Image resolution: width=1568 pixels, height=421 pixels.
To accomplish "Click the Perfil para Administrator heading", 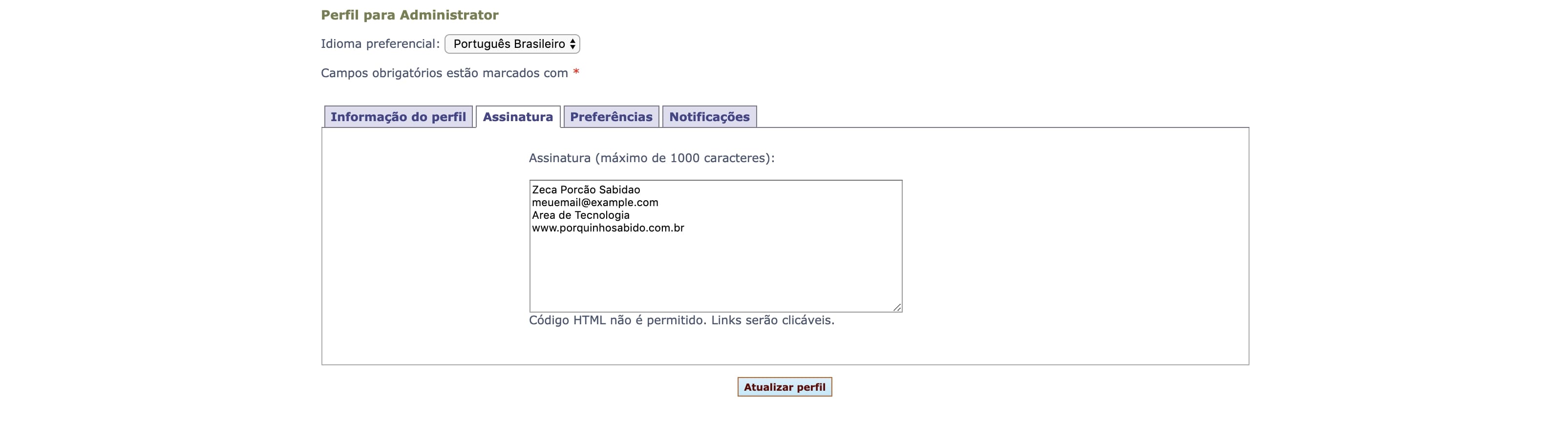I will 409,15.
